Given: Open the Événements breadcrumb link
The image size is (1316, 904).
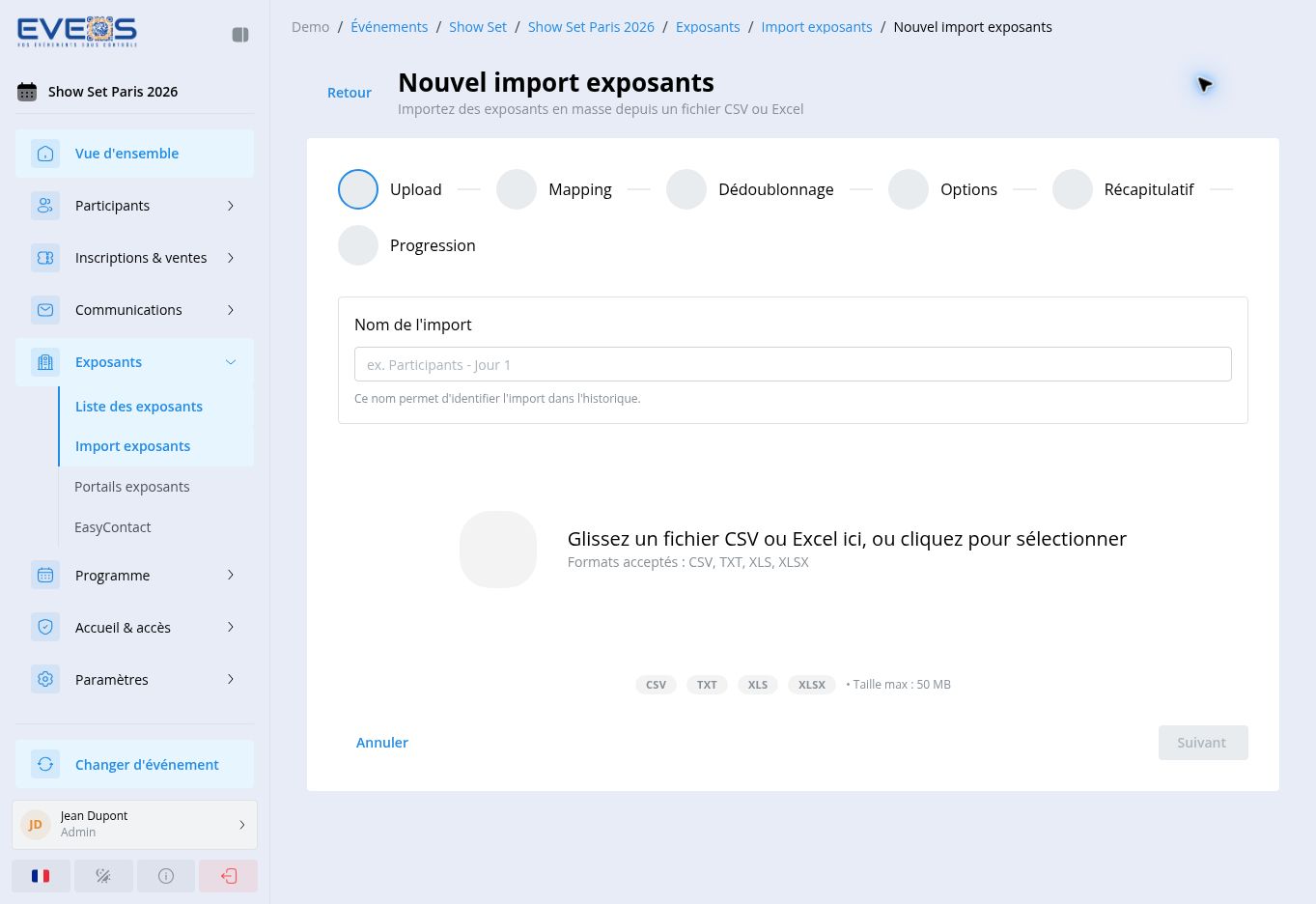Looking at the screenshot, I should [x=389, y=27].
